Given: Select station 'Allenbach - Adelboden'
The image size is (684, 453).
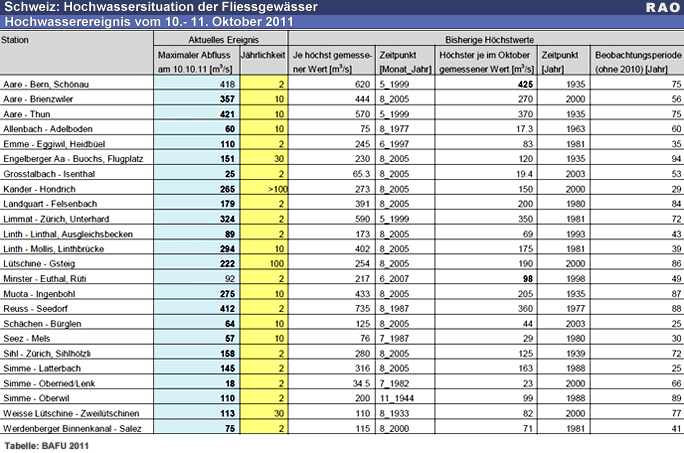Looking at the screenshot, I should 48,129.
